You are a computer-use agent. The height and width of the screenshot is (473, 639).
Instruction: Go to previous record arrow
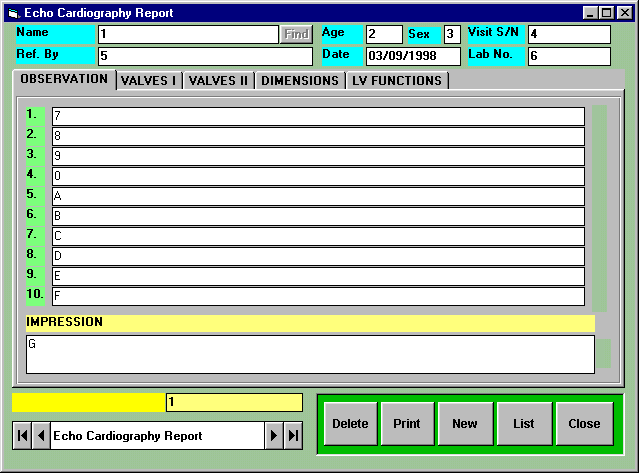point(41,436)
